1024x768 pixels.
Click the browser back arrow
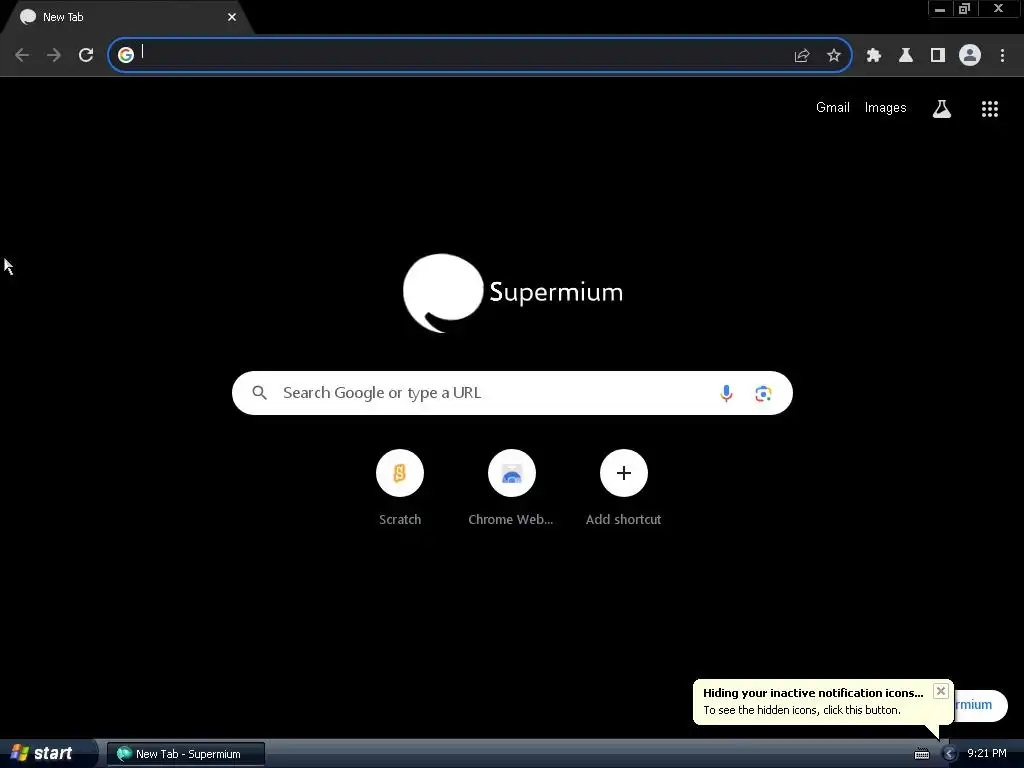coord(22,56)
